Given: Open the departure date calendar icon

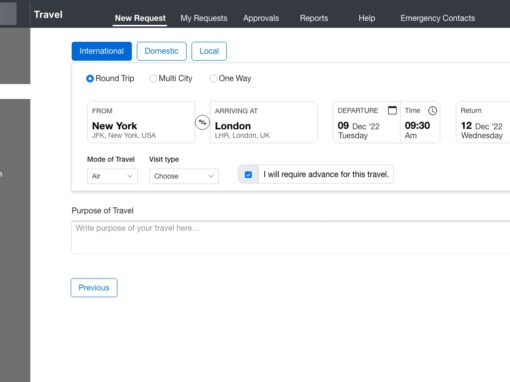Looking at the screenshot, I should 392,110.
